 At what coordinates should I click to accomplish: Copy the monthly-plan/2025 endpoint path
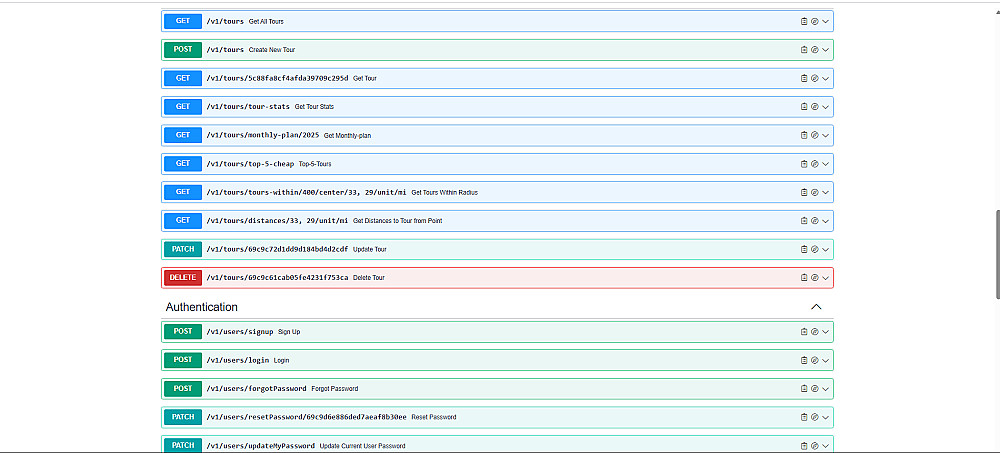tap(804, 135)
